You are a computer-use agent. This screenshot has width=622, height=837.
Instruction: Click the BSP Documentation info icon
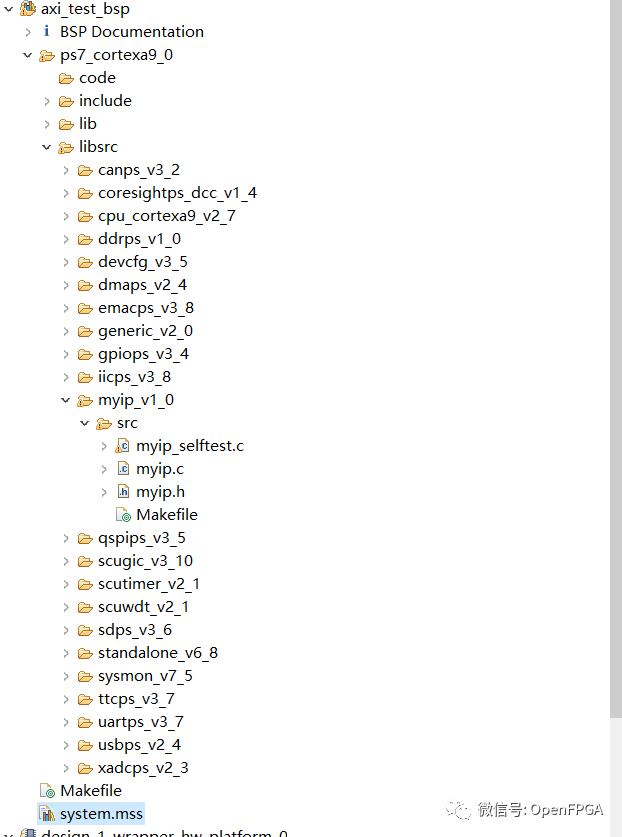coord(46,32)
